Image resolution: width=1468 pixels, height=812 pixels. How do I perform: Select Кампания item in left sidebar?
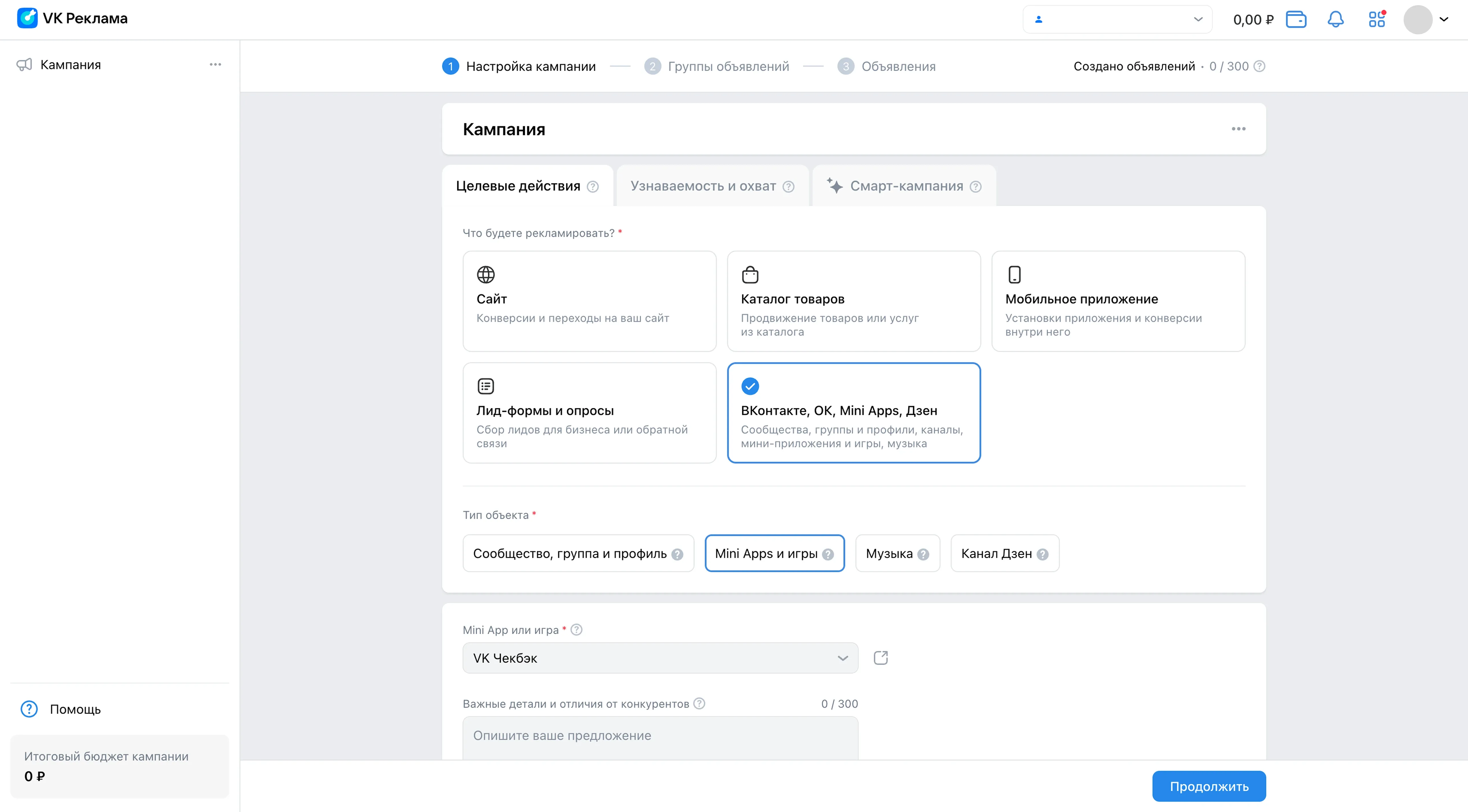coord(120,64)
